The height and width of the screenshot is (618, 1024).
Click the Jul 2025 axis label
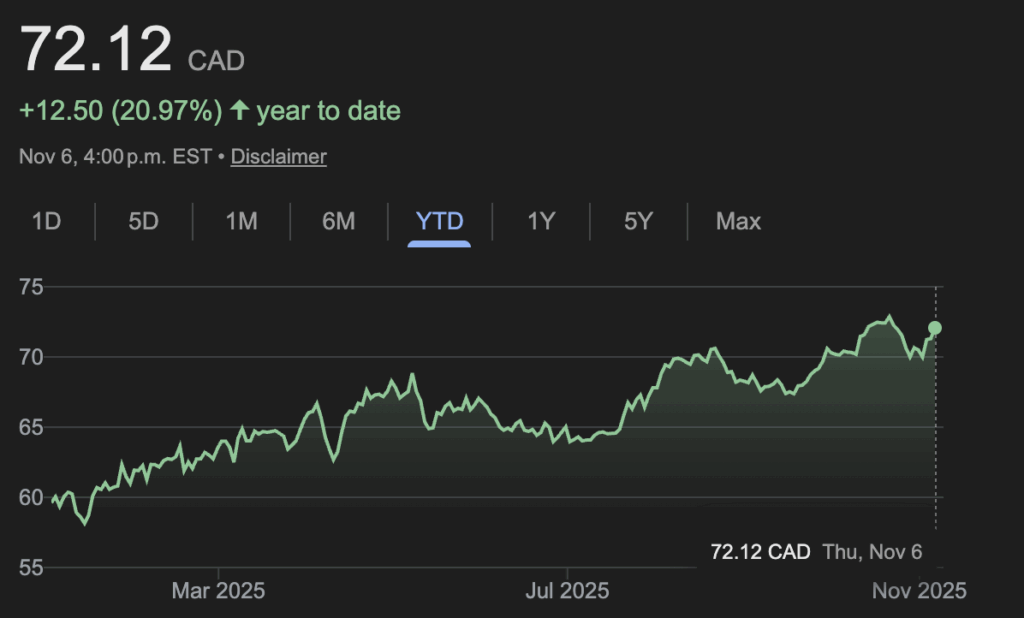pyautogui.click(x=567, y=591)
